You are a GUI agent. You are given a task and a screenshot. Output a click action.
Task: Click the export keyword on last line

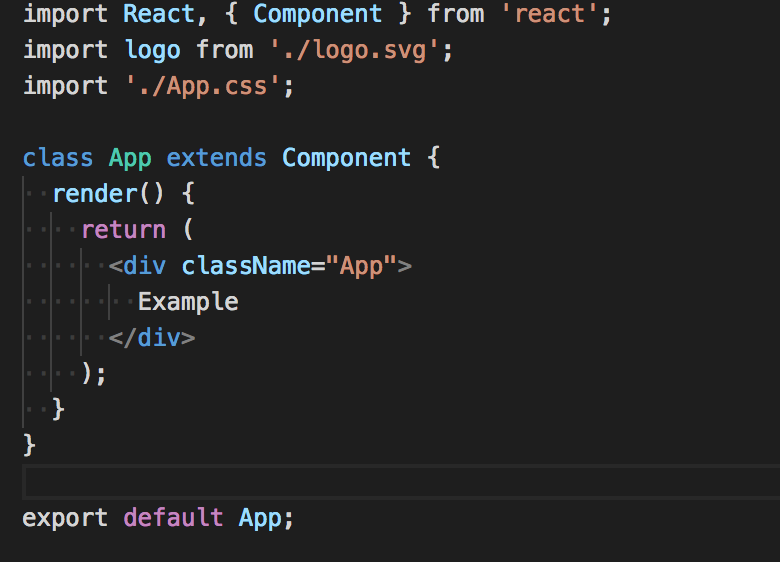(65, 518)
